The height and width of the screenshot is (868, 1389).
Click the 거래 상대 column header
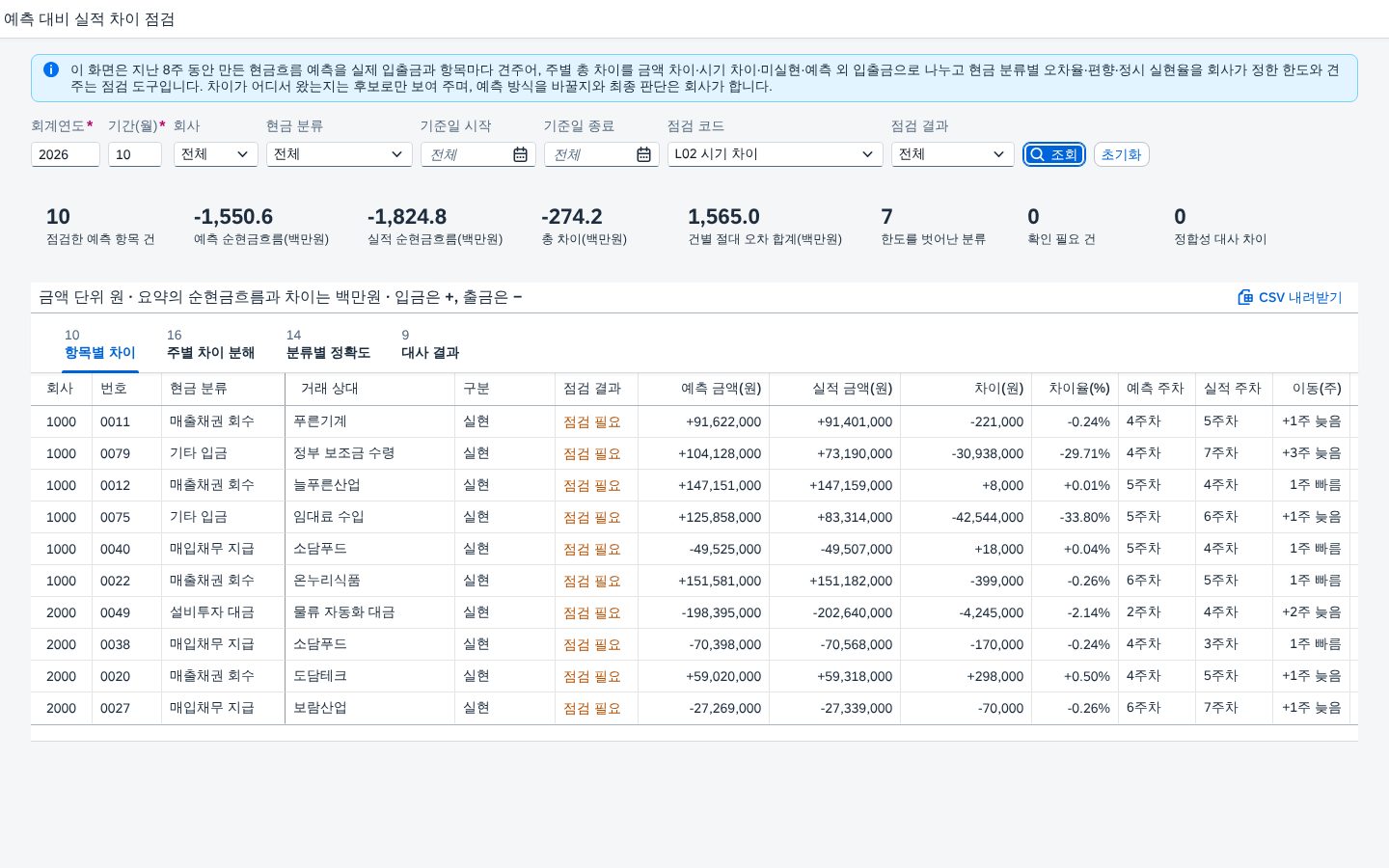[x=370, y=389]
